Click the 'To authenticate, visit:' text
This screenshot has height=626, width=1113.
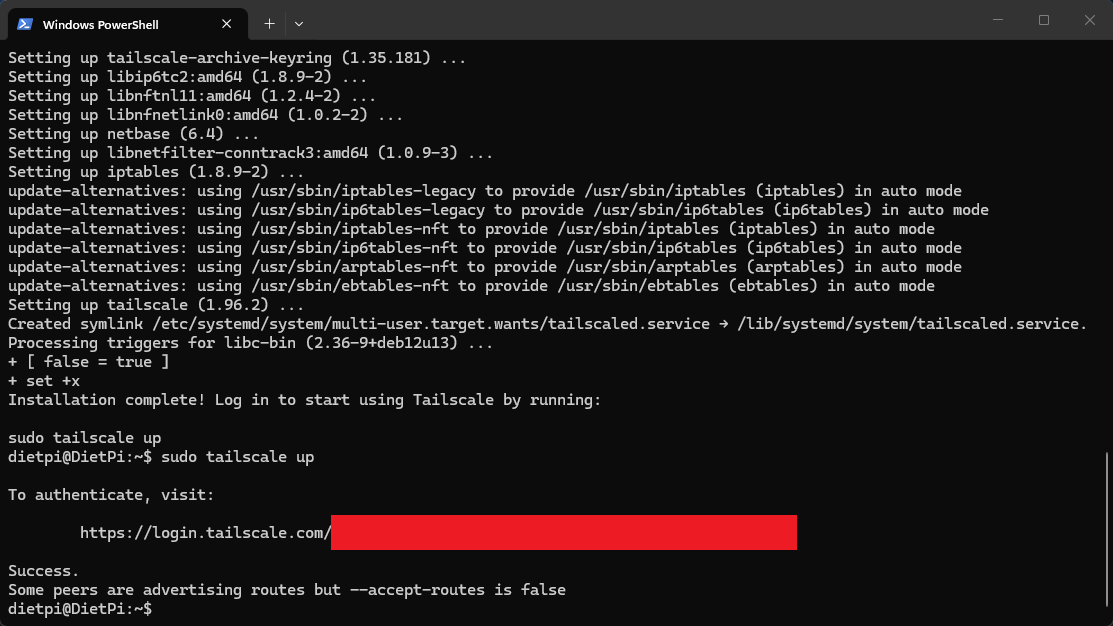[x=111, y=495]
